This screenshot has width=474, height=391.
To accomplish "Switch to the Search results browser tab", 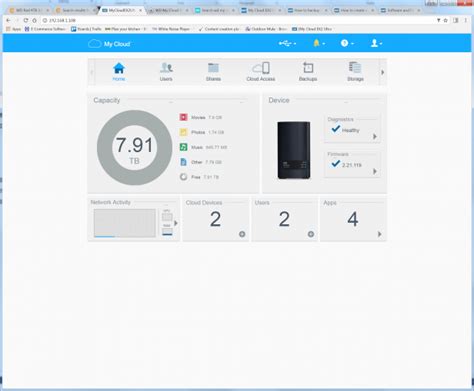I will [74, 11].
